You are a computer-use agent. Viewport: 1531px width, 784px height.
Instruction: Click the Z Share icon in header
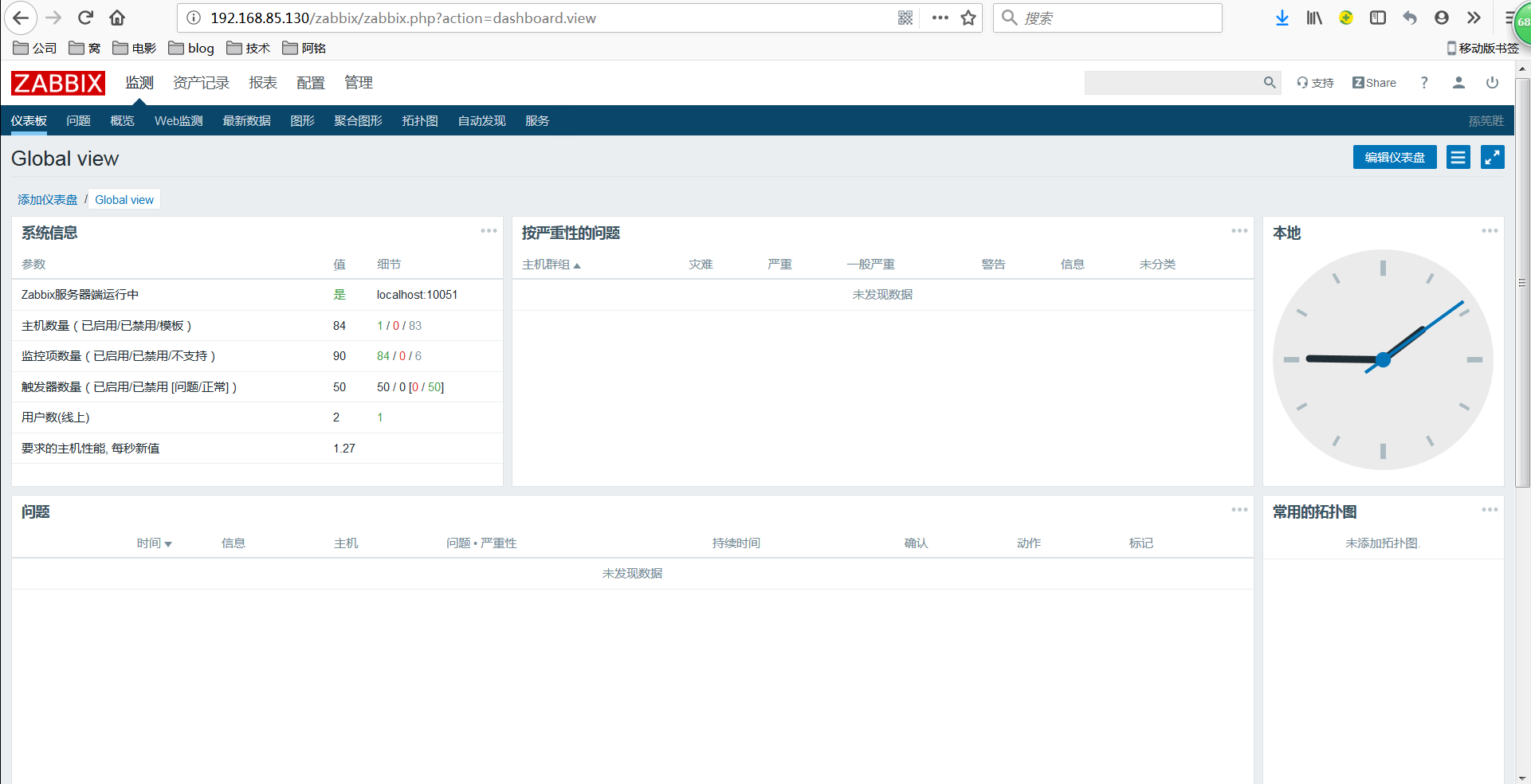(1373, 82)
